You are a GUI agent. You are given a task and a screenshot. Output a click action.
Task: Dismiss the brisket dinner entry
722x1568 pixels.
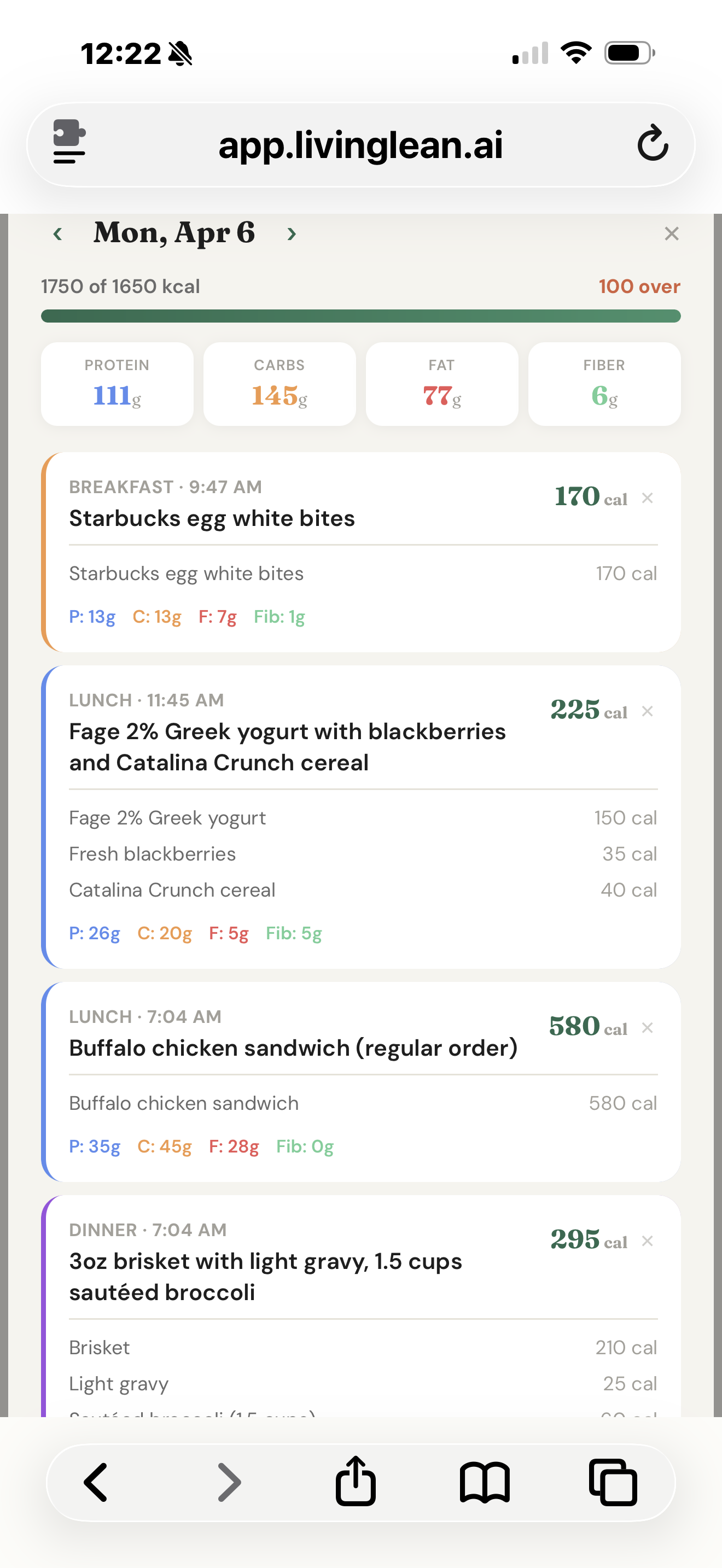pyautogui.click(x=647, y=1241)
